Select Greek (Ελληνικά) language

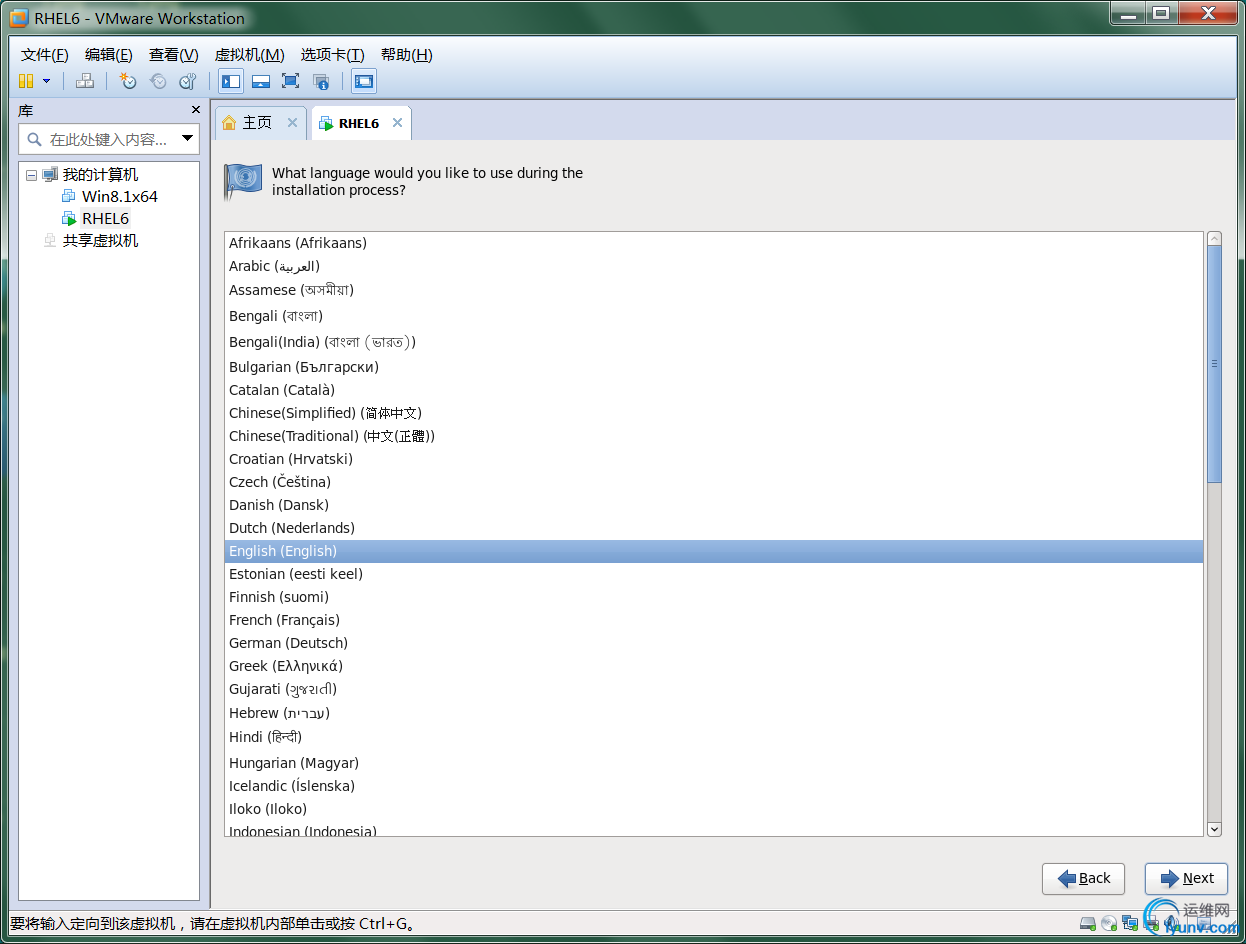[714, 666]
